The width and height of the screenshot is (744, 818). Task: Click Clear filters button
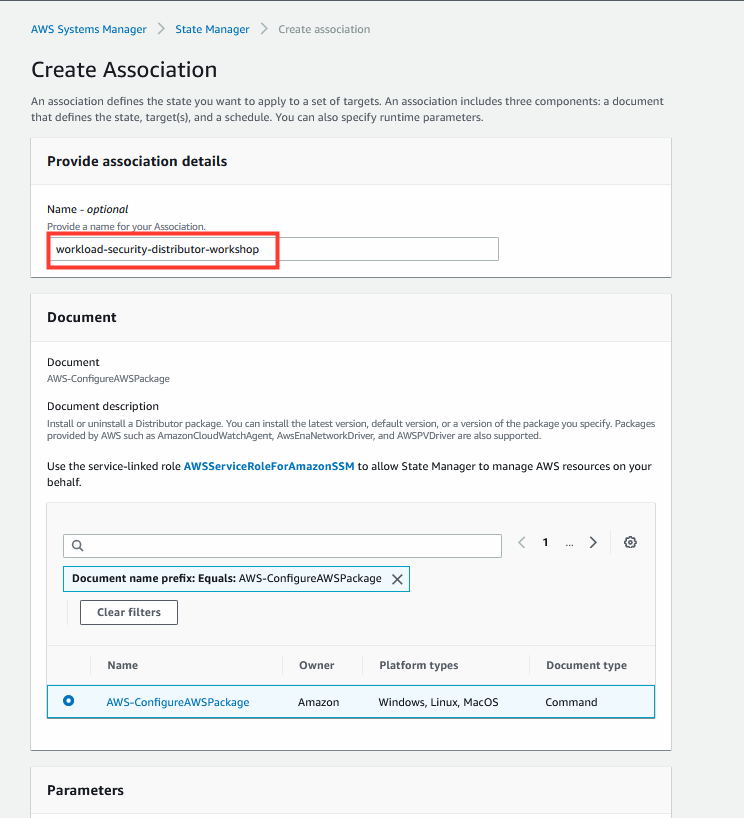[x=129, y=612]
